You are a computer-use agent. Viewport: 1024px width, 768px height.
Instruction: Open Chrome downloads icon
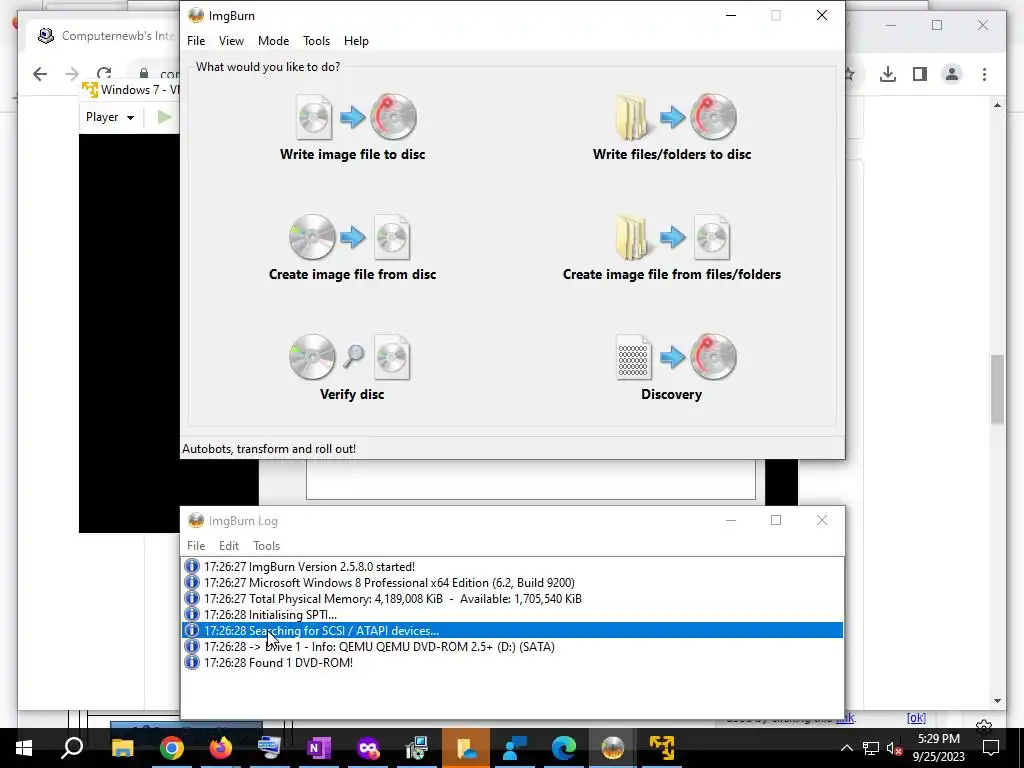coord(888,74)
